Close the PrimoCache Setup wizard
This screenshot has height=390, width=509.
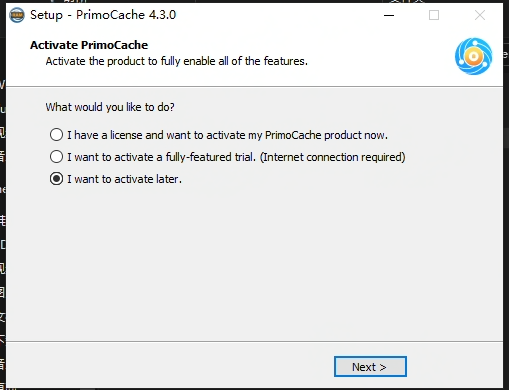480,15
